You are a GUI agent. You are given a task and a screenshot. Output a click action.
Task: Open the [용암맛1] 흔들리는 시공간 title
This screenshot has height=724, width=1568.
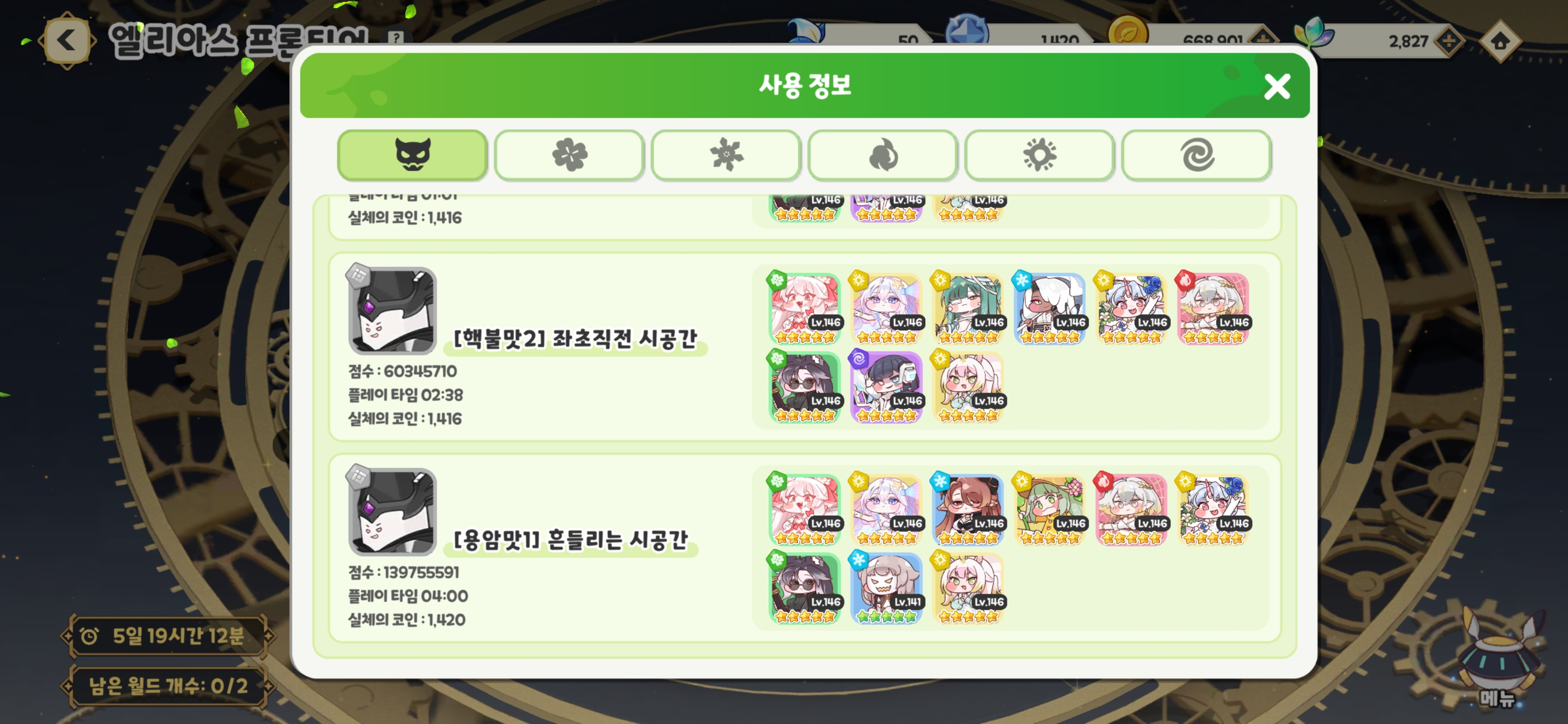tap(570, 539)
